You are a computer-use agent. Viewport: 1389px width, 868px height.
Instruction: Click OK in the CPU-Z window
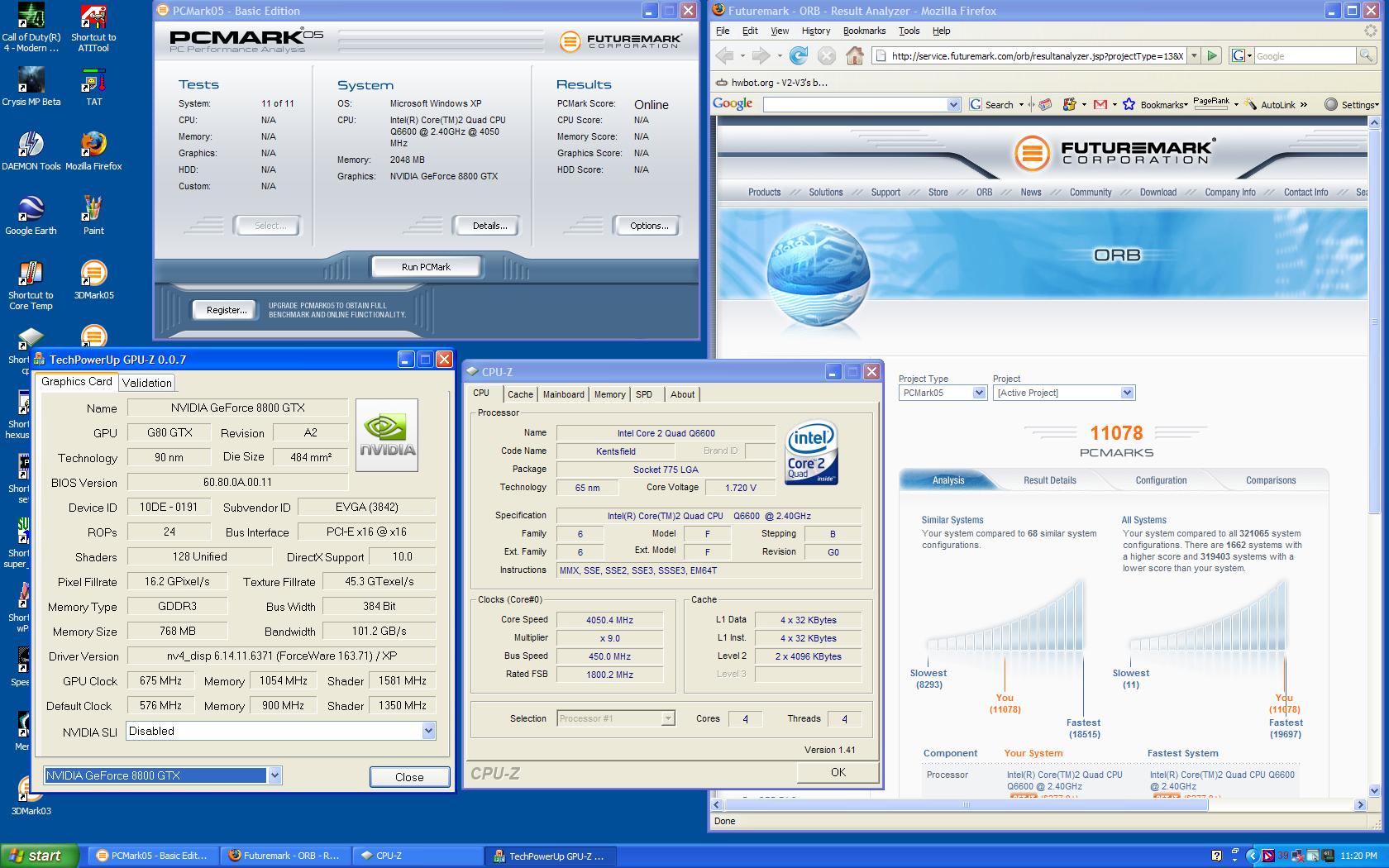[838, 772]
